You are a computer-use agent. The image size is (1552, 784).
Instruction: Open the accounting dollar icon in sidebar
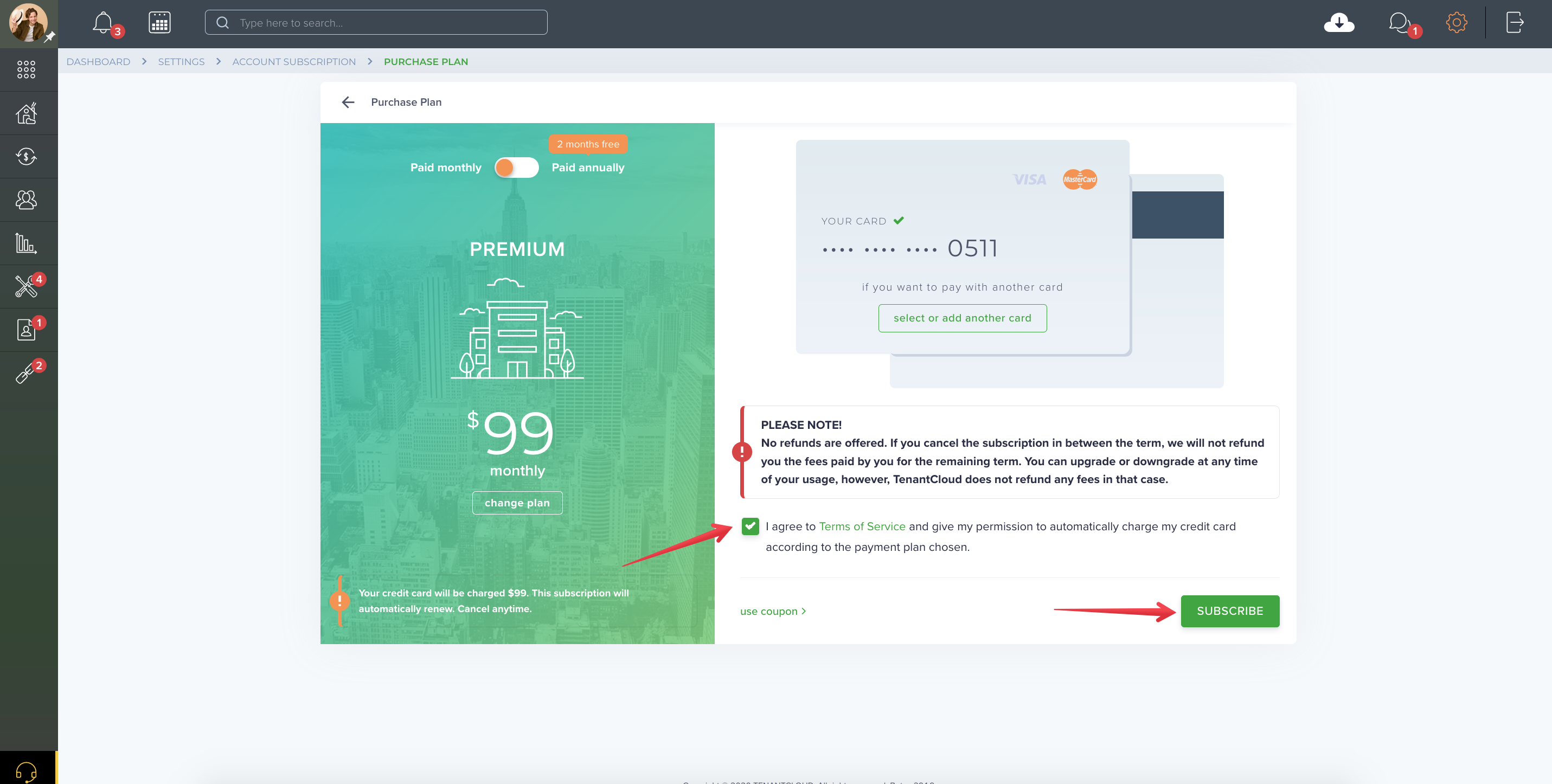[x=27, y=157]
